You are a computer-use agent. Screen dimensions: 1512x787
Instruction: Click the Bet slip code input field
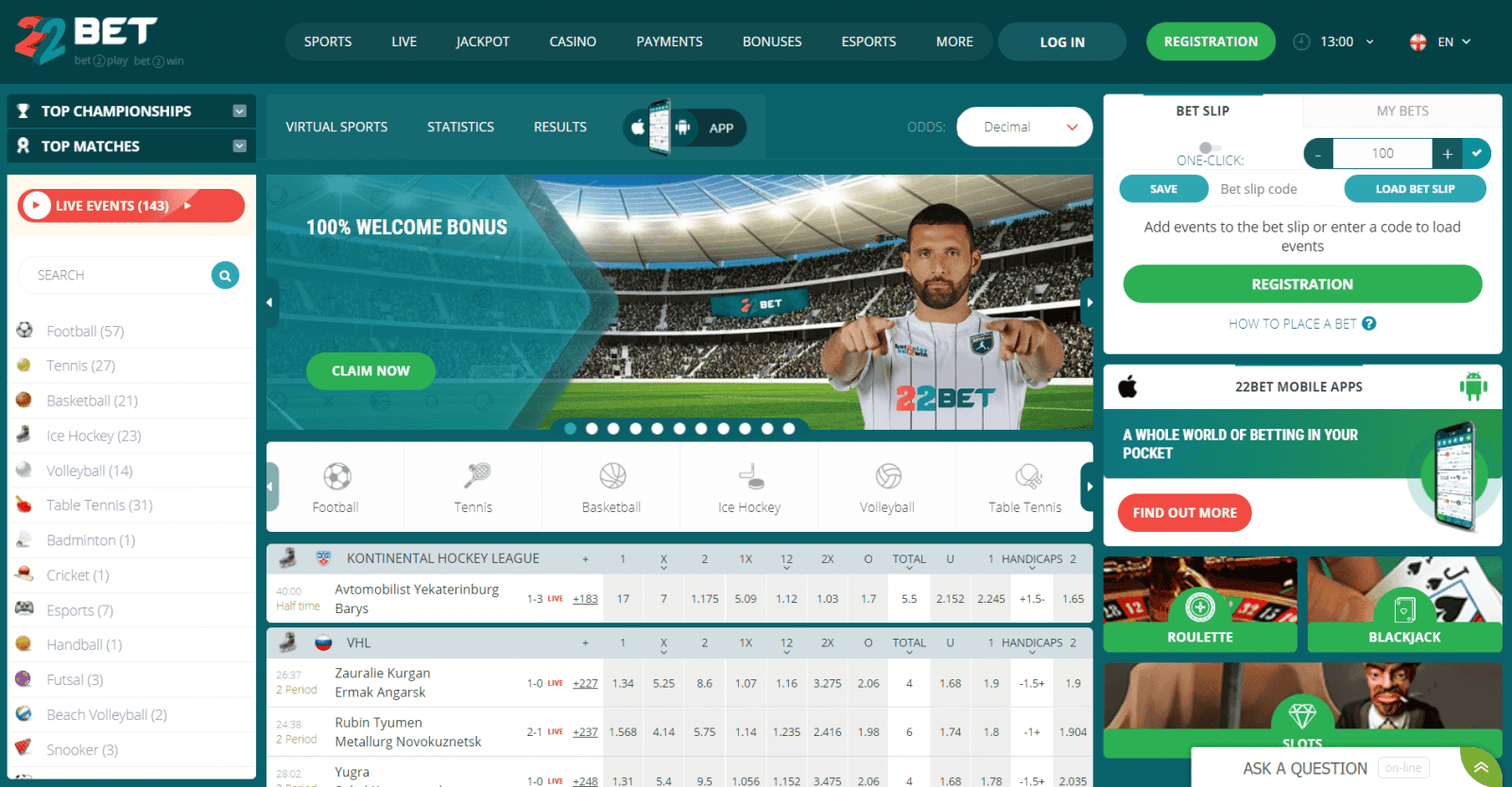pos(1276,189)
